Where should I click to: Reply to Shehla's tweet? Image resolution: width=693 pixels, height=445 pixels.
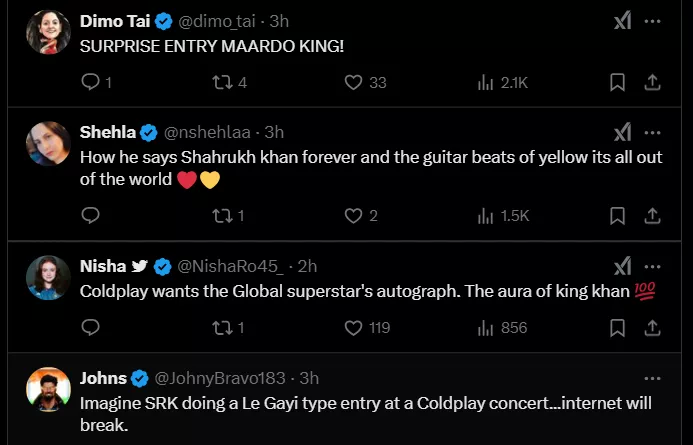point(90,216)
